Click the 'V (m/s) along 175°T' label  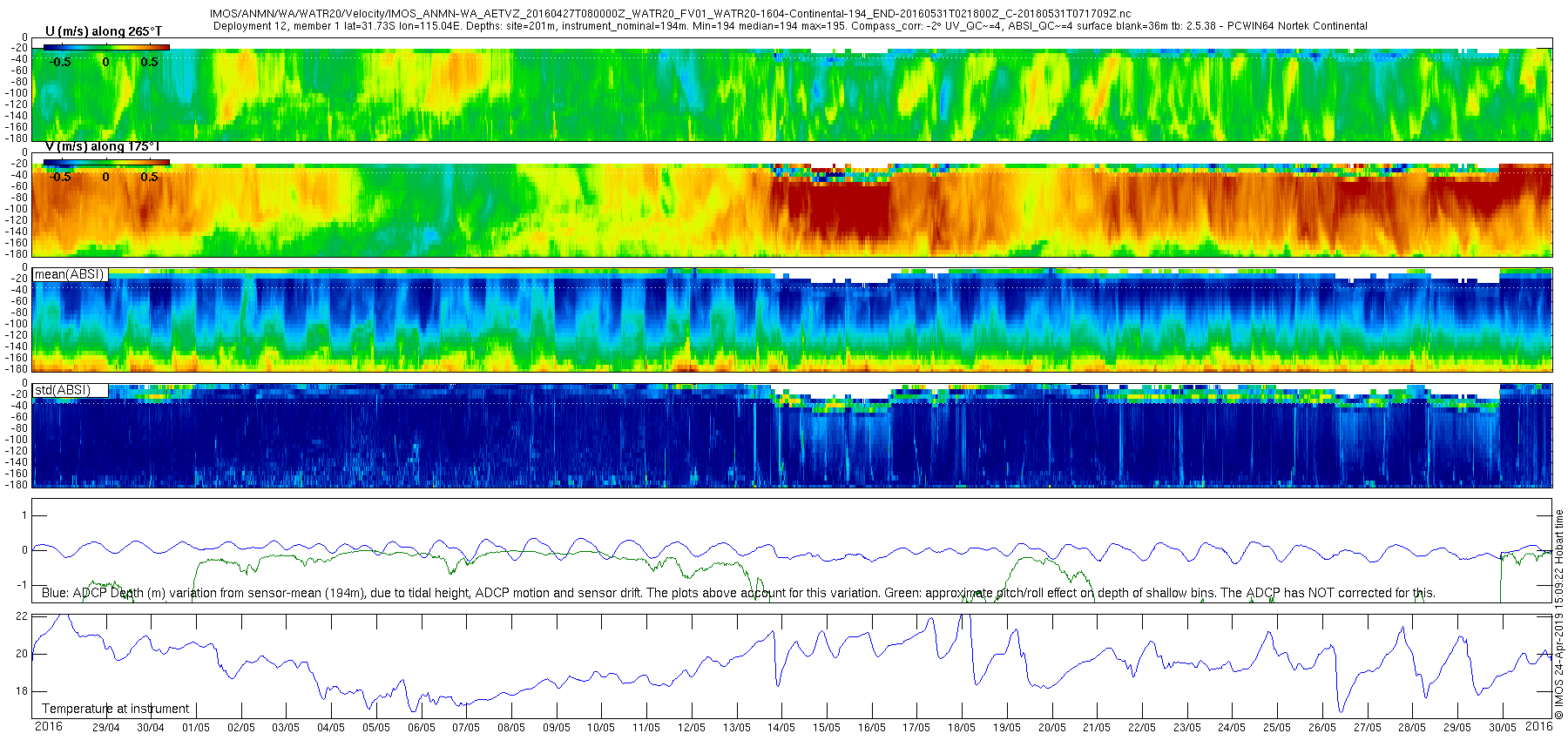pyautogui.click(x=103, y=146)
